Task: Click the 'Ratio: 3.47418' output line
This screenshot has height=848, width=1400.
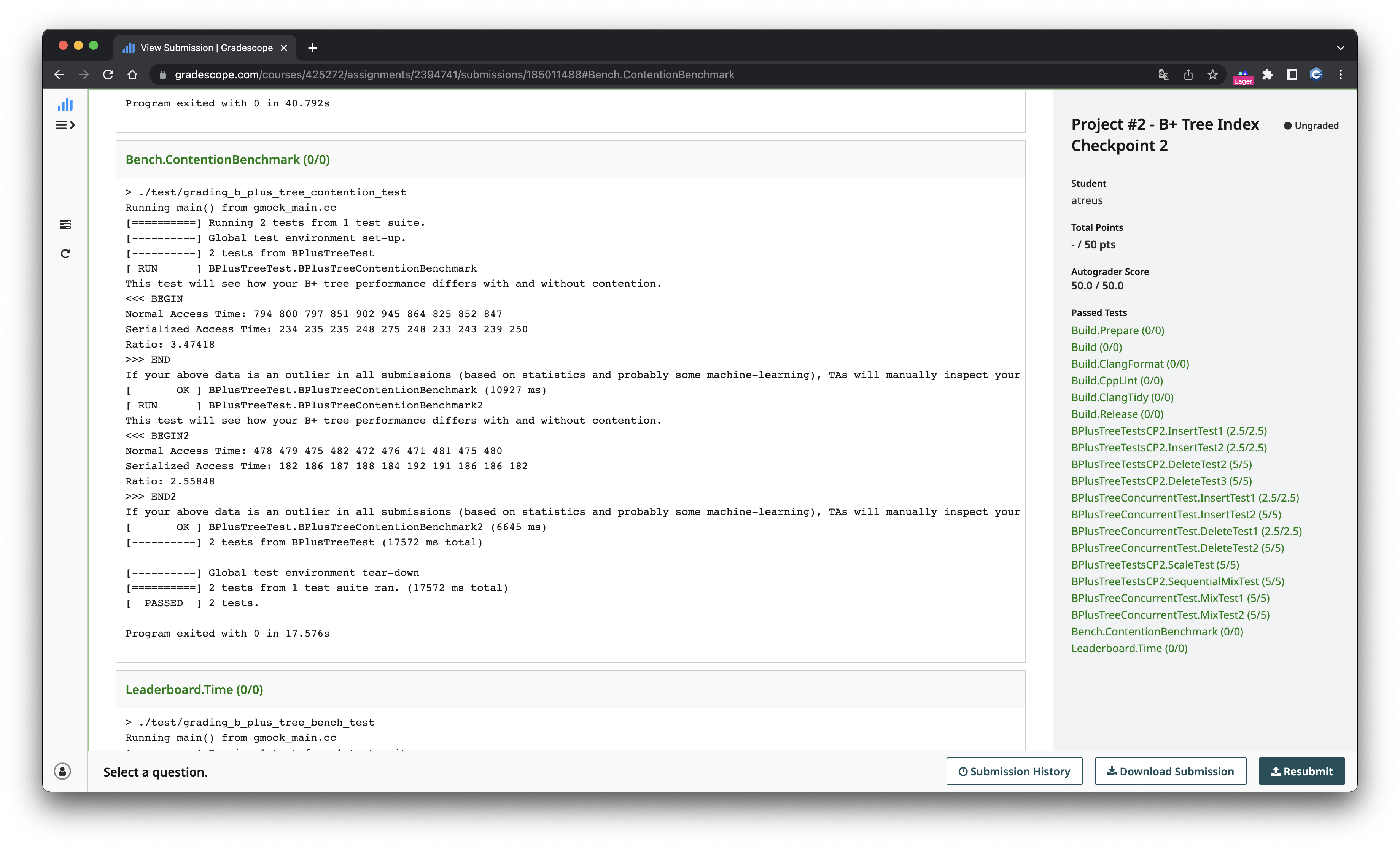Action: coord(170,344)
